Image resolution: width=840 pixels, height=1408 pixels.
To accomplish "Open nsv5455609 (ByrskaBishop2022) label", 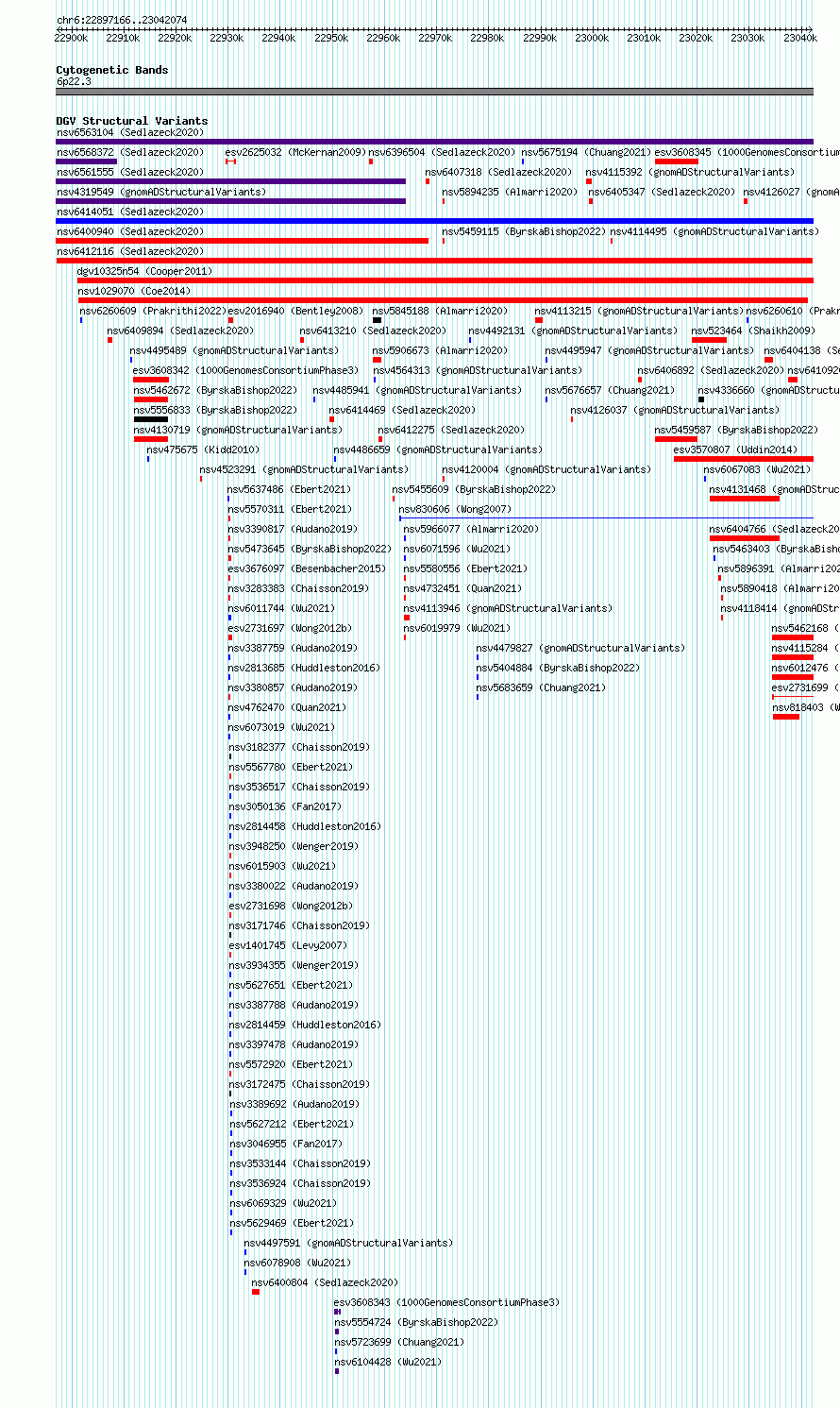I will 475,489.
